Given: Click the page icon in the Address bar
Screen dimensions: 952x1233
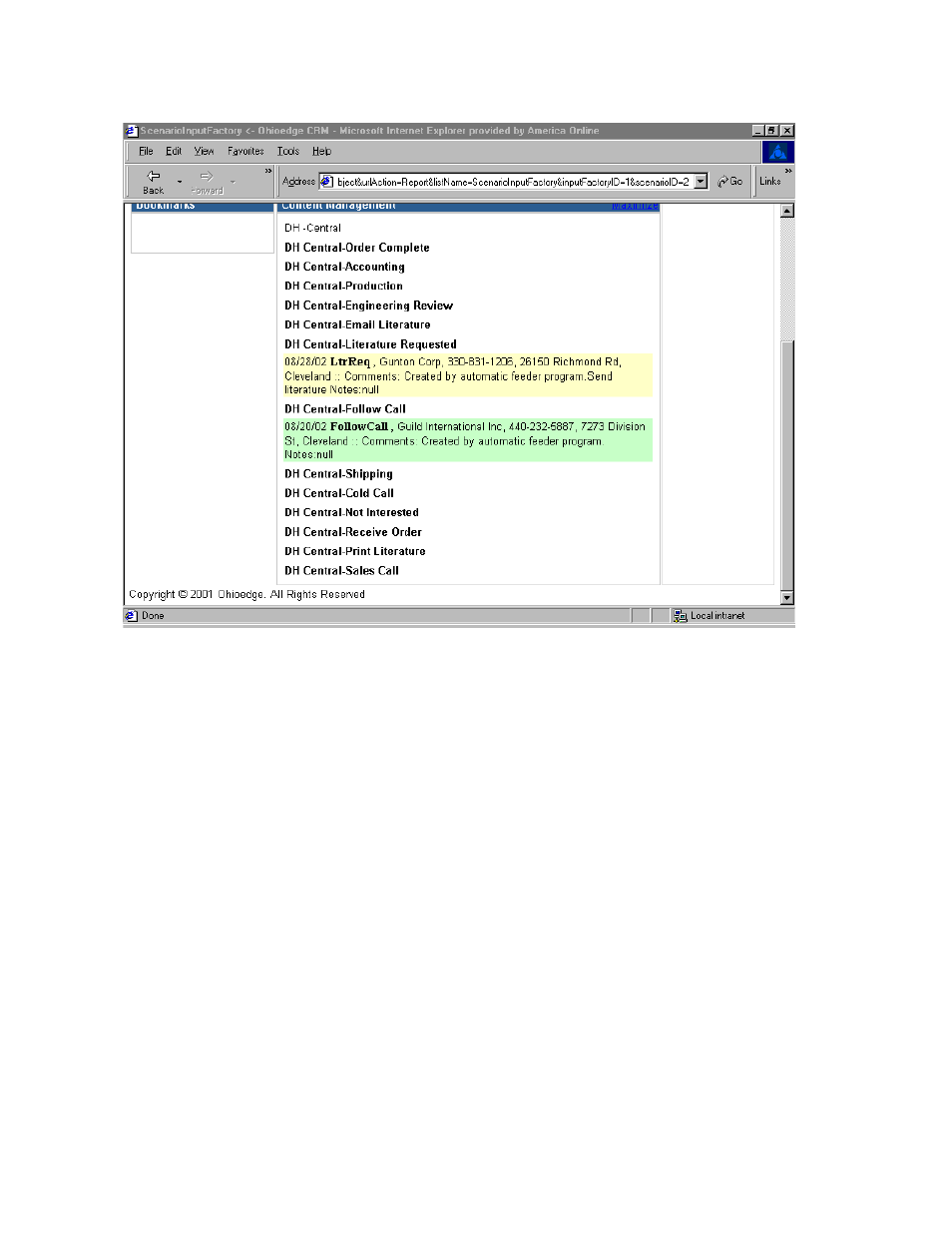Looking at the screenshot, I should click(x=326, y=182).
